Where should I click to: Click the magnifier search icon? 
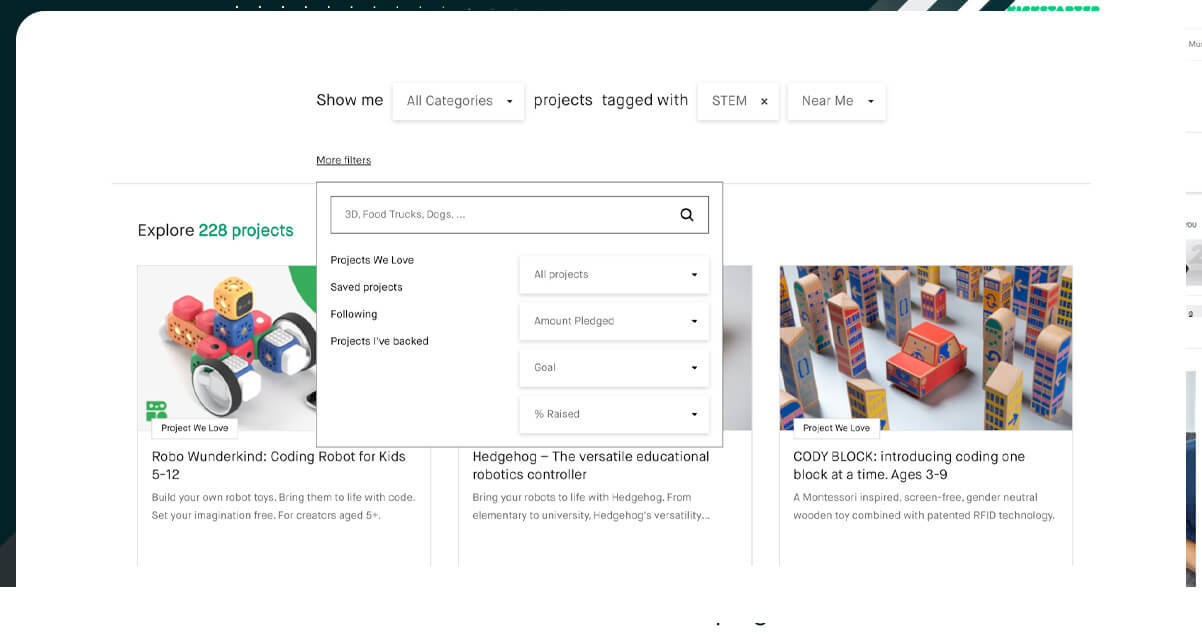pos(687,214)
